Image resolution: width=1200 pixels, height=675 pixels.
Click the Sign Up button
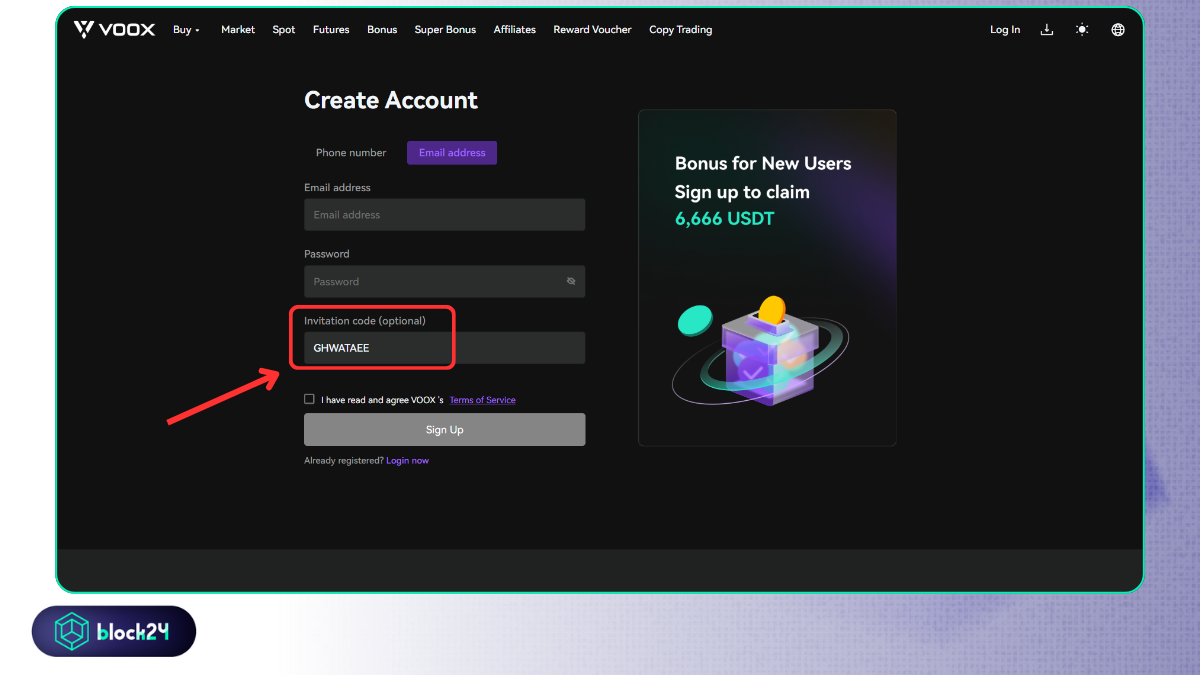pyautogui.click(x=445, y=430)
